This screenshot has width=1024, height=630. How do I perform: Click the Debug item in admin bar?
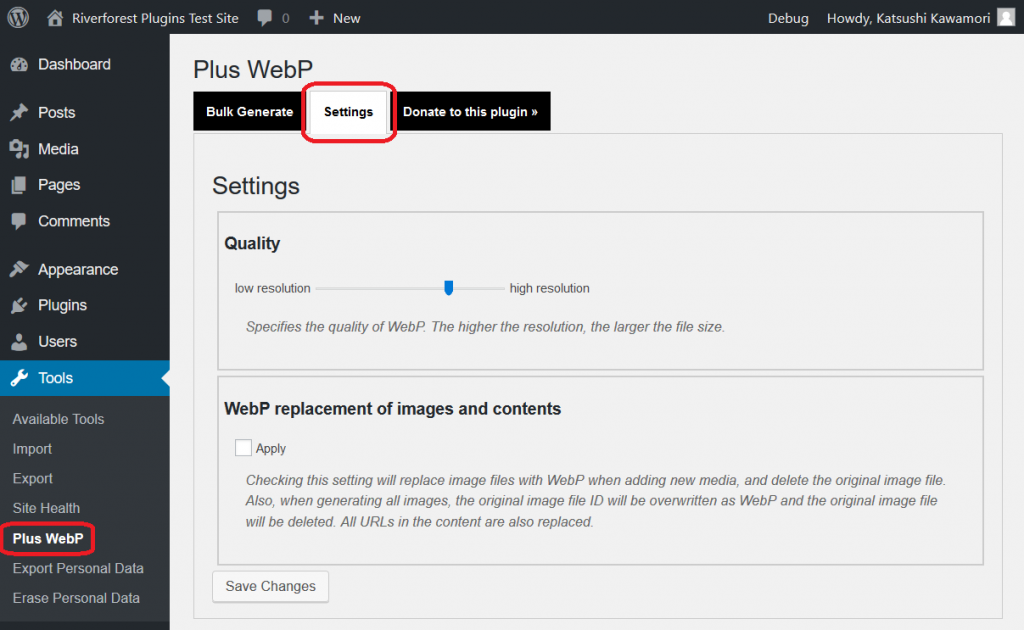coord(788,18)
